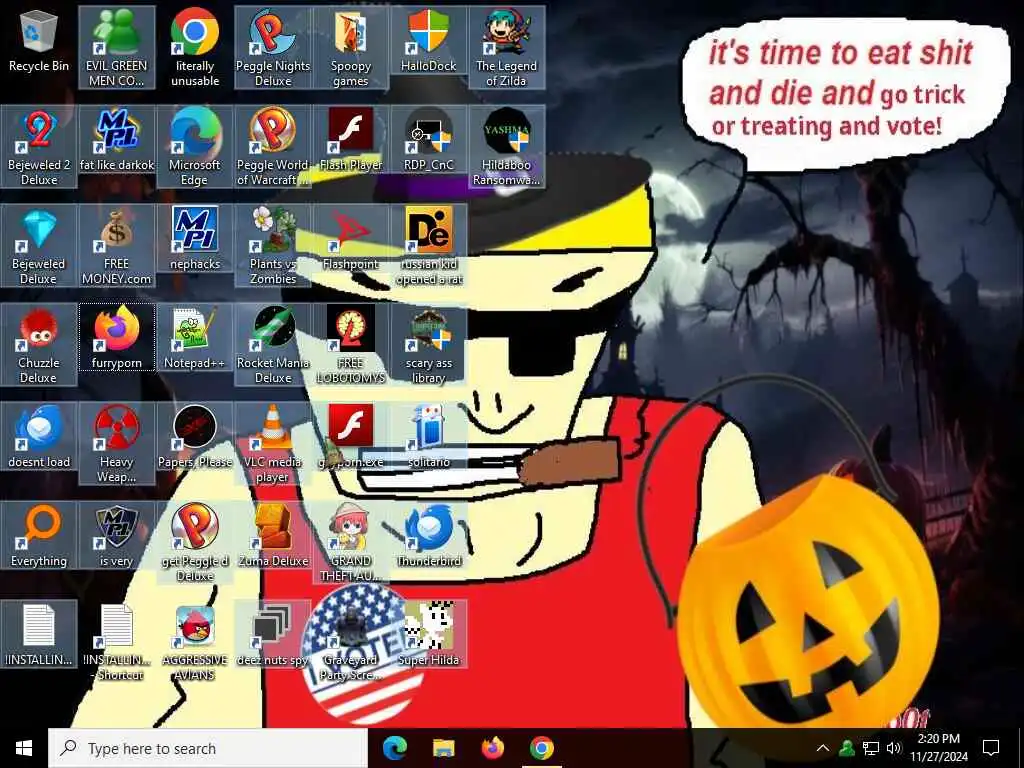Select the VLC media player shortcut
1024x768 pixels.
[x=273, y=443]
